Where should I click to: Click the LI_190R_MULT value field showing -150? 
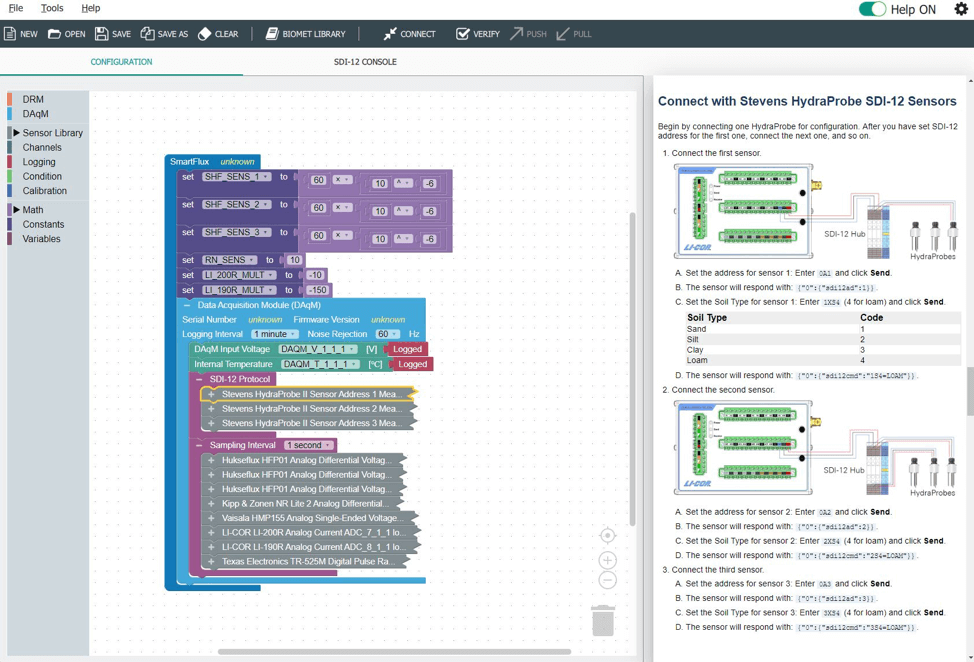tap(319, 290)
